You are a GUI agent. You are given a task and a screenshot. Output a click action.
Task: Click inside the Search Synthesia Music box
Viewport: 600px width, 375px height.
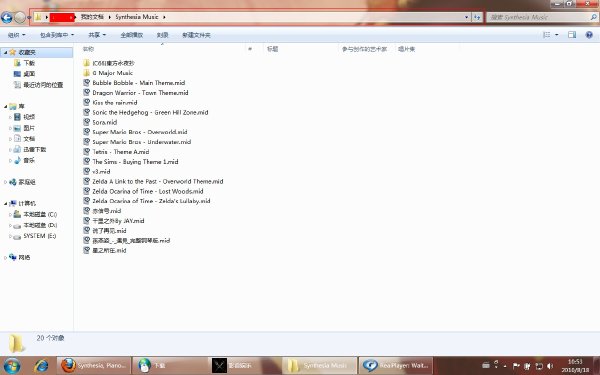click(540, 17)
